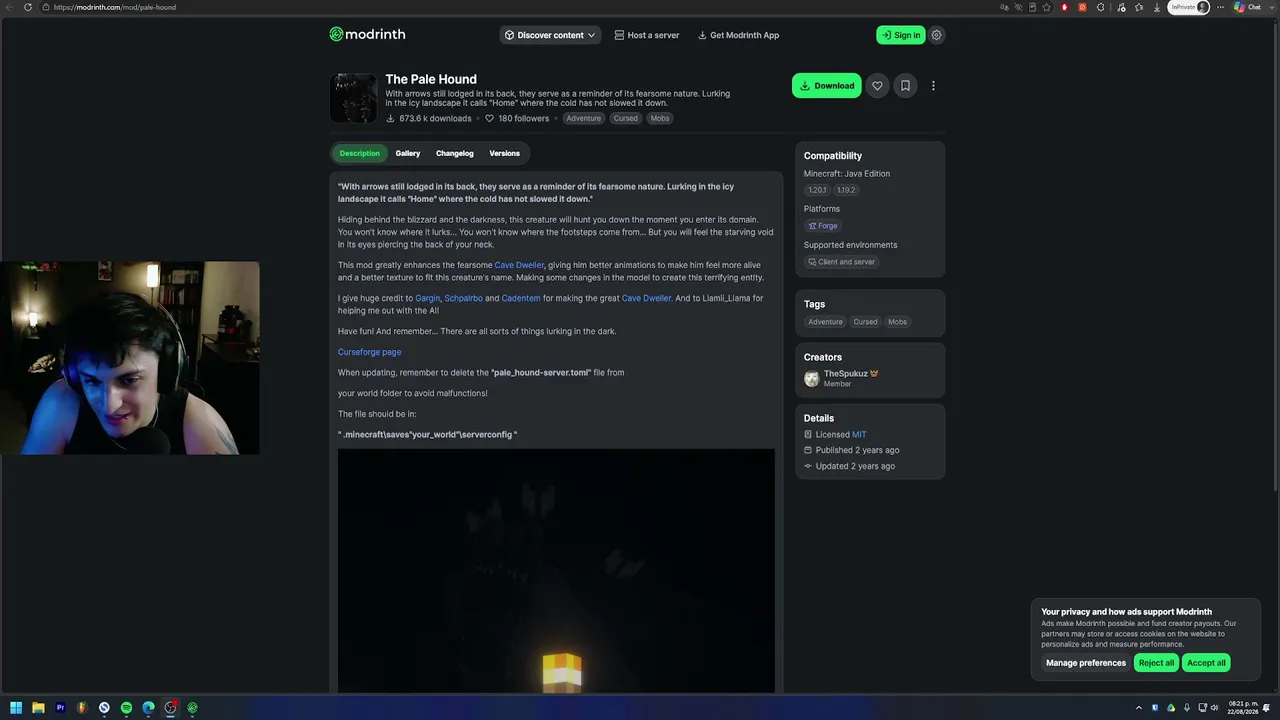Viewport: 1280px width, 720px height.
Task: Open Premiere Pro from the taskbar
Action: 60,708
